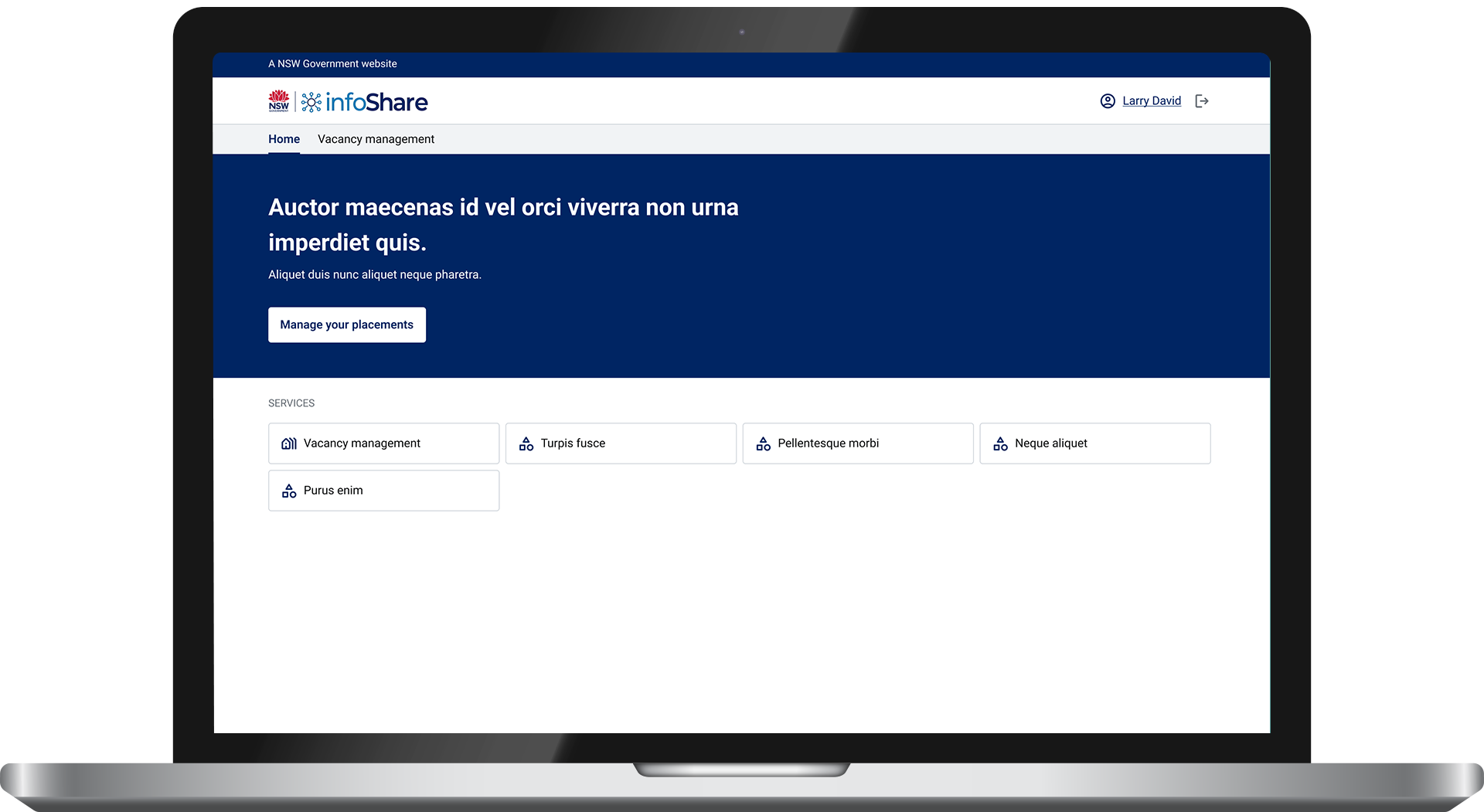
Task: Click the log out arrow icon
Action: 1202,101
